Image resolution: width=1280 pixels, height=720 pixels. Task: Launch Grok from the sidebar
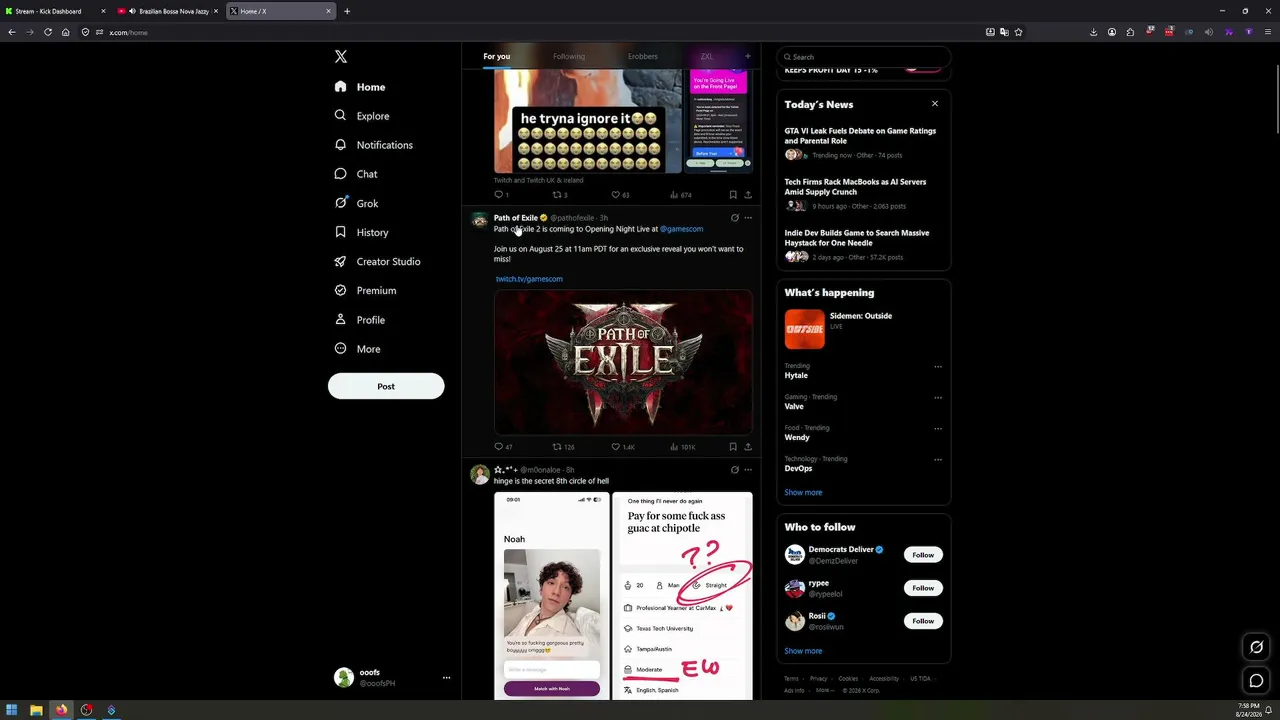coord(356,203)
